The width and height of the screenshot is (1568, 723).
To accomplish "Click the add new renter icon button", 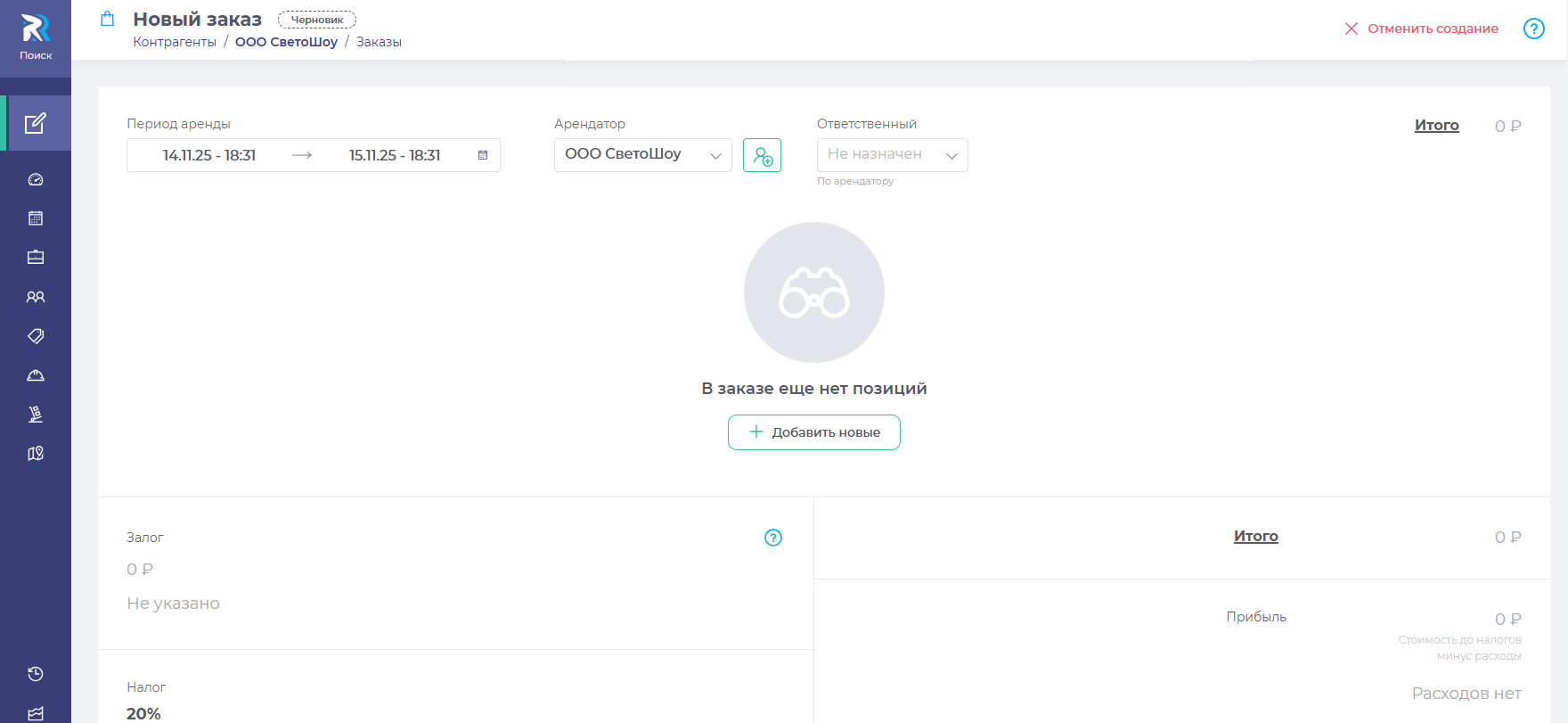I will [x=762, y=156].
